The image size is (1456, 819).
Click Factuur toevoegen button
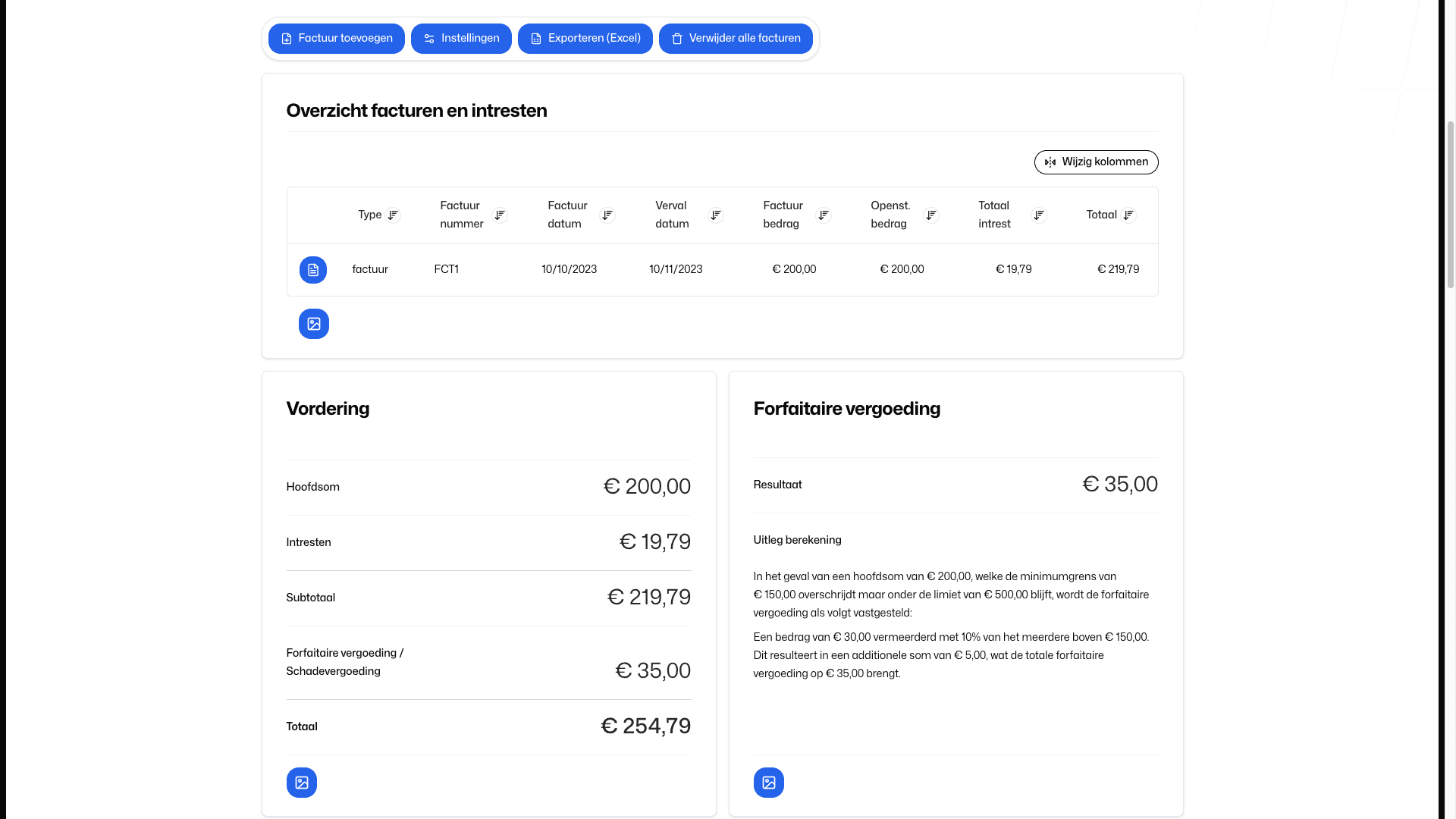[x=336, y=39]
